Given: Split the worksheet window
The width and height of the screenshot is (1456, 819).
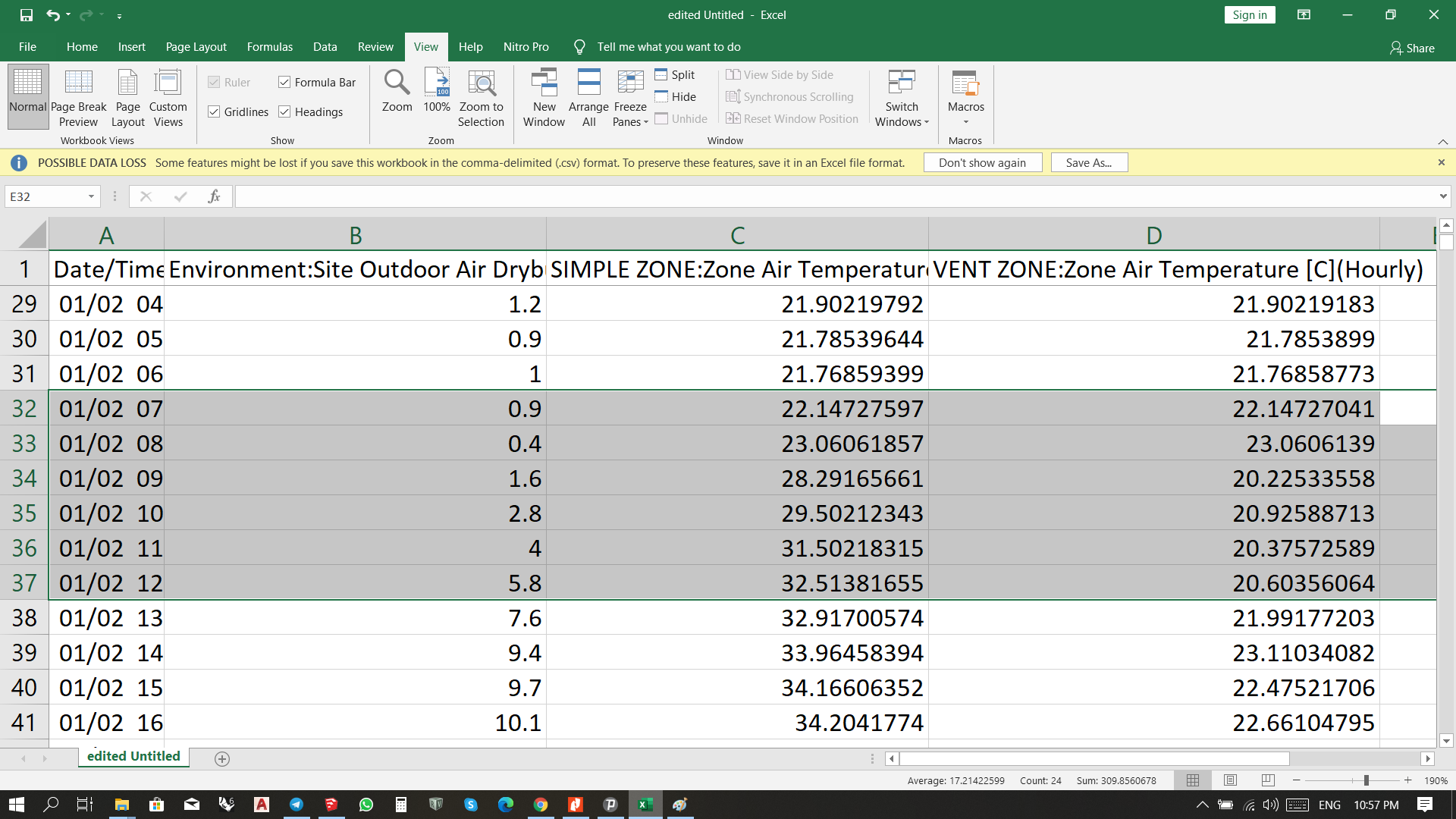Looking at the screenshot, I should [x=675, y=74].
